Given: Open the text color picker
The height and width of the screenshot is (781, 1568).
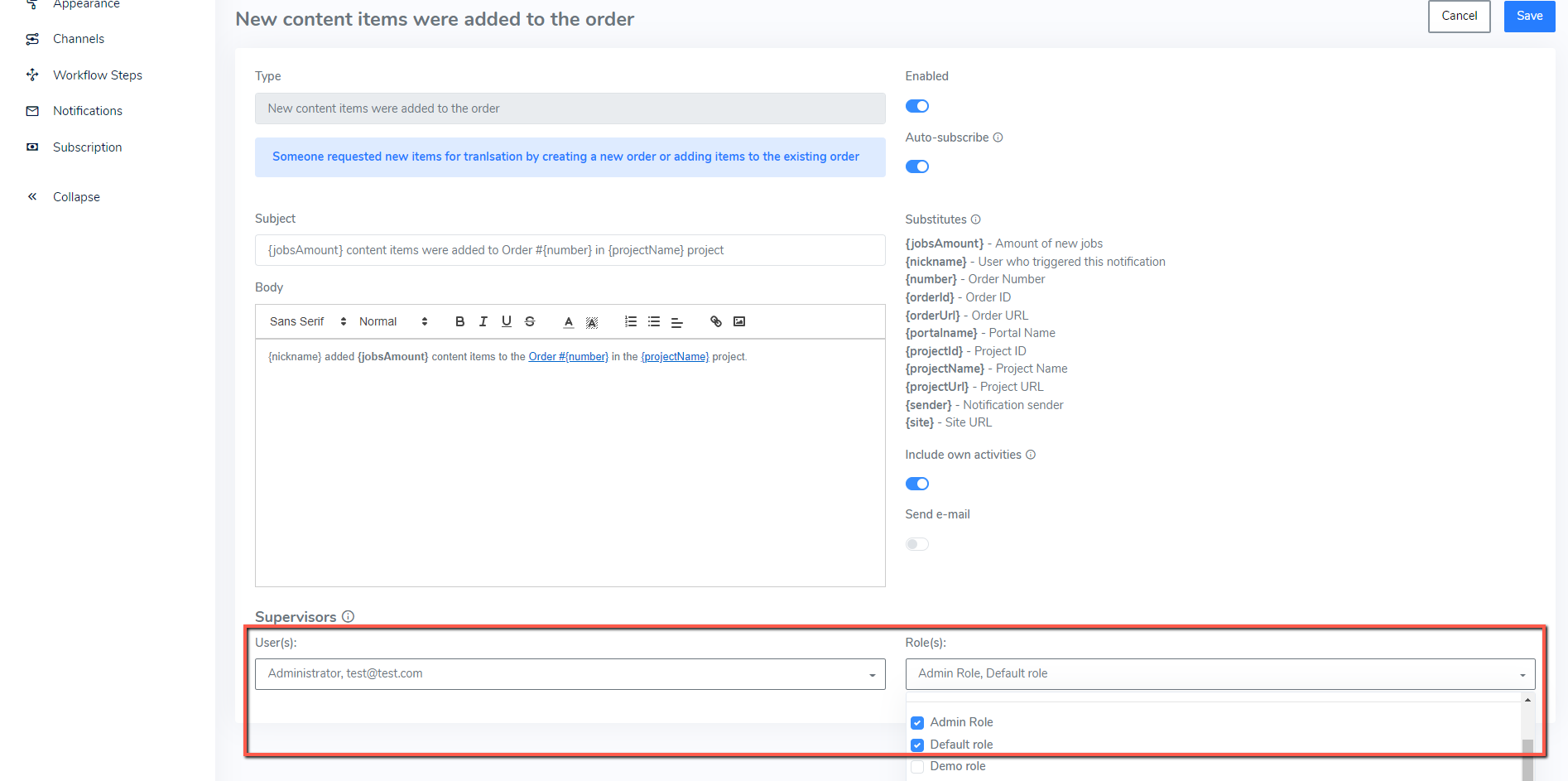Looking at the screenshot, I should (569, 321).
